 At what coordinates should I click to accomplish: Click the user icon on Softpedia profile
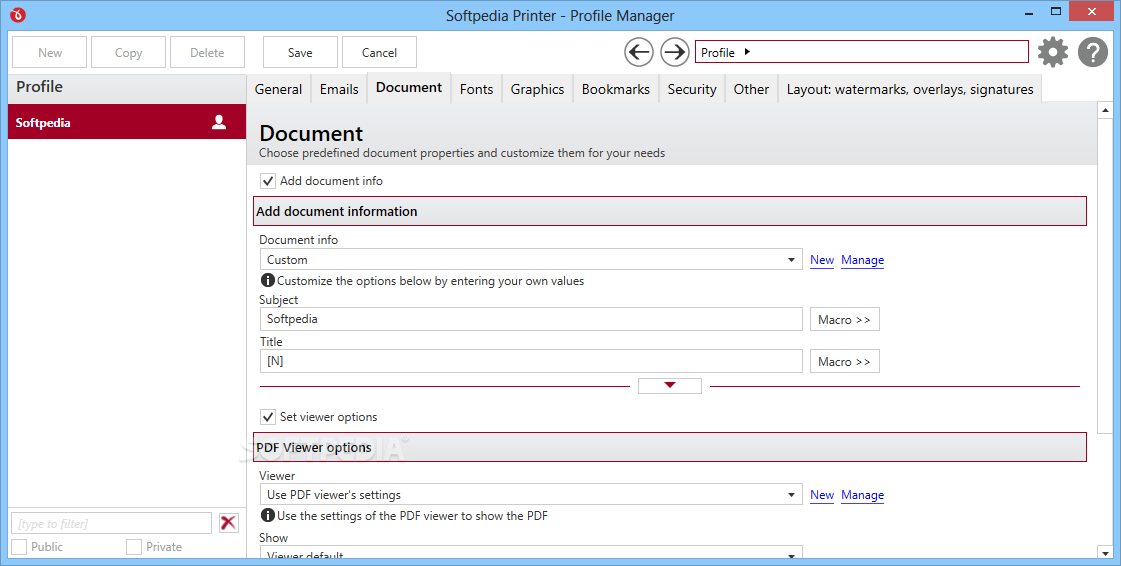pos(219,122)
